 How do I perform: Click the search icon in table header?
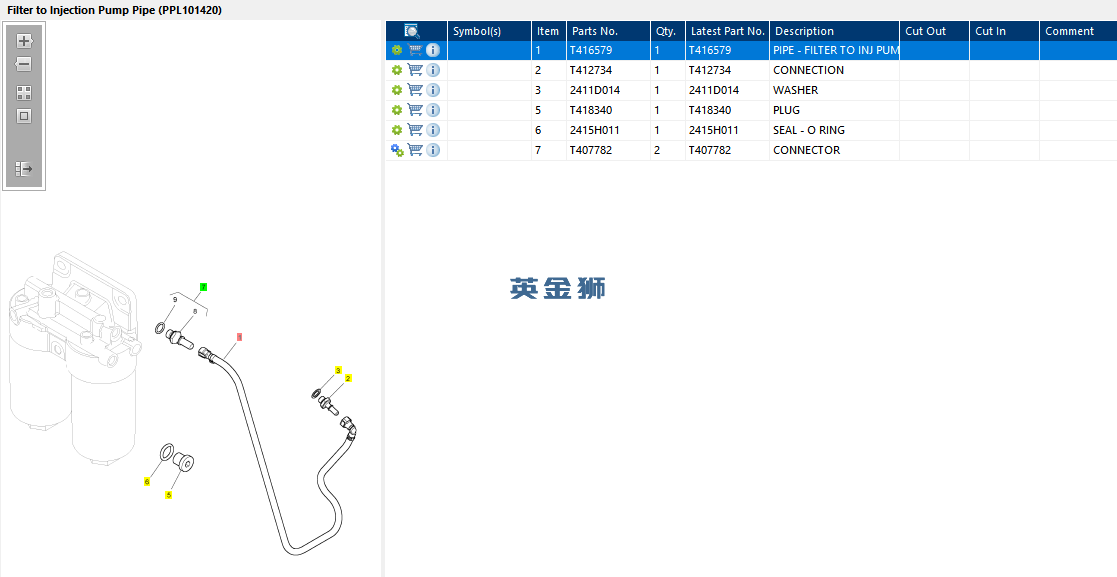tap(412, 31)
